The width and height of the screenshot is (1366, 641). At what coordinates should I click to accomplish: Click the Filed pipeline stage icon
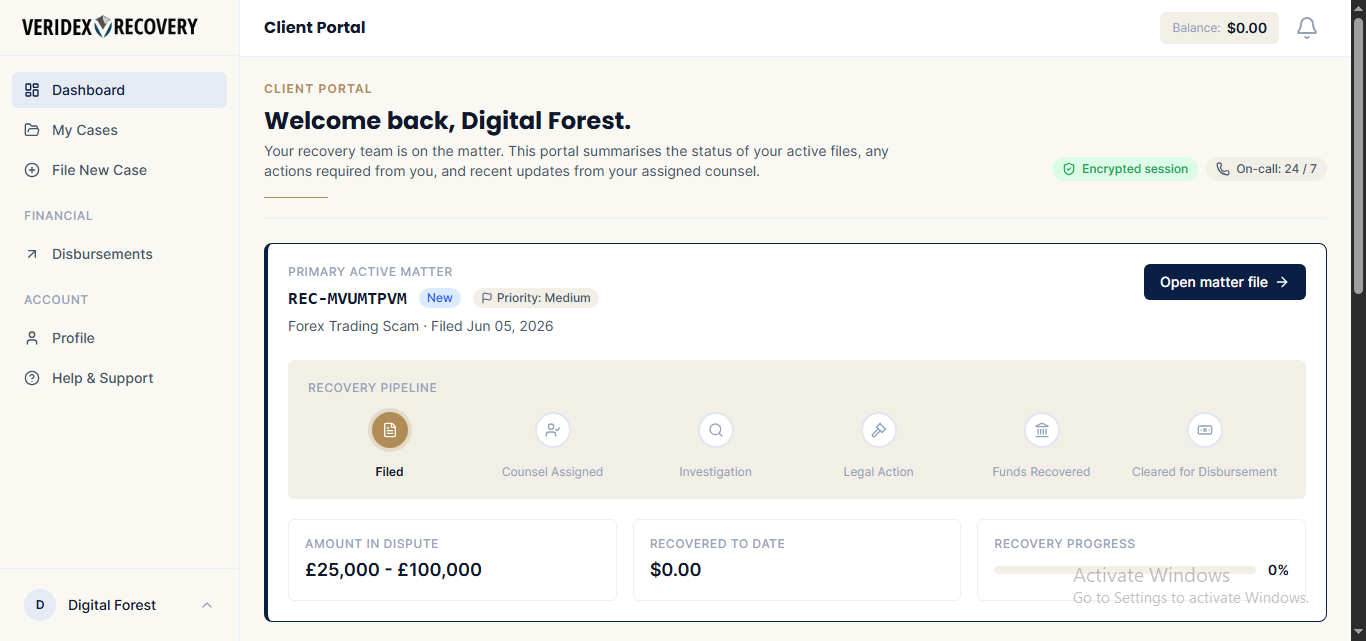tap(390, 430)
